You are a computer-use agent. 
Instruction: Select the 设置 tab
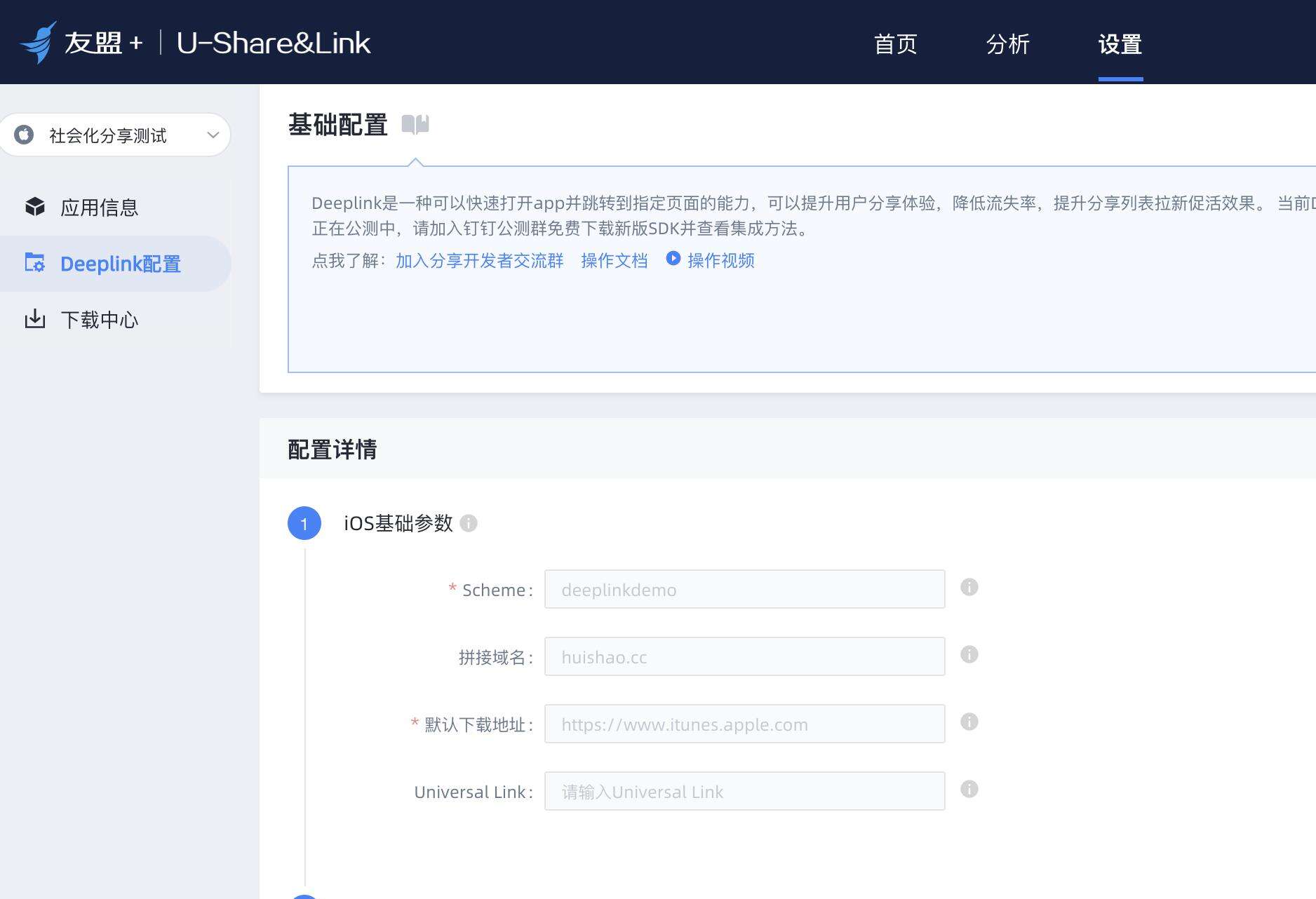click(x=1120, y=43)
